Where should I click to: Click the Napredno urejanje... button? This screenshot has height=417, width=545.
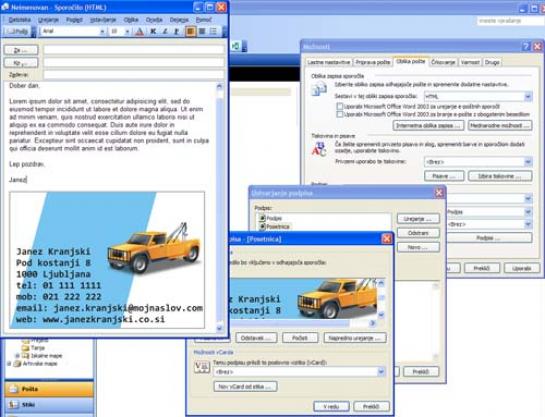pyautogui.click(x=355, y=338)
